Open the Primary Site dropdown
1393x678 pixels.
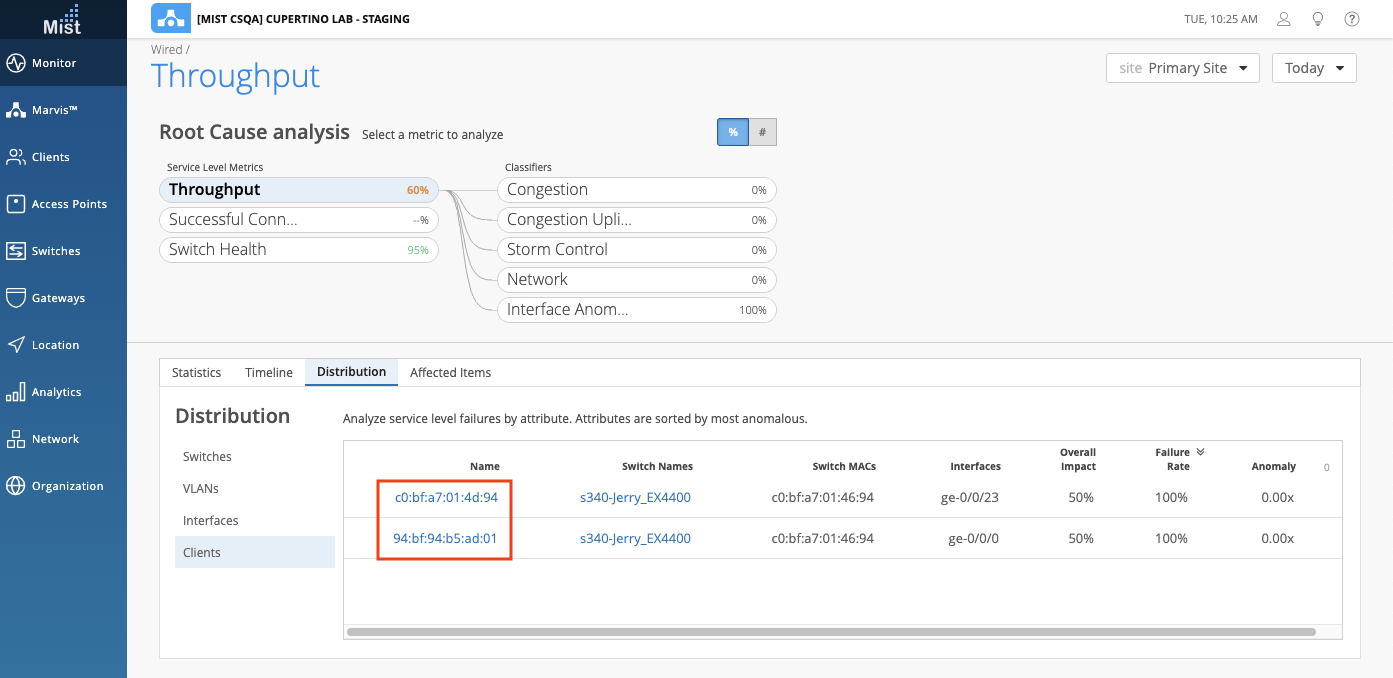click(x=1182, y=68)
